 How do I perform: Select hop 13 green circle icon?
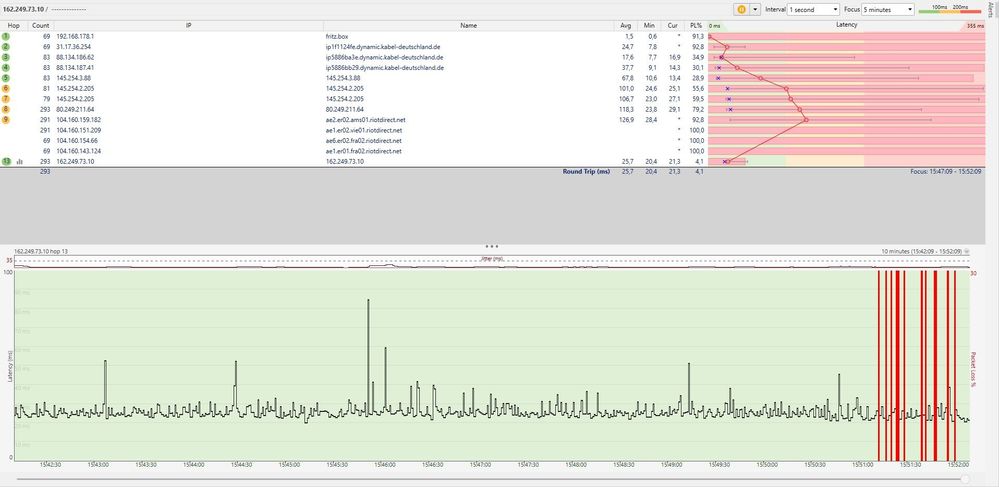[6, 161]
